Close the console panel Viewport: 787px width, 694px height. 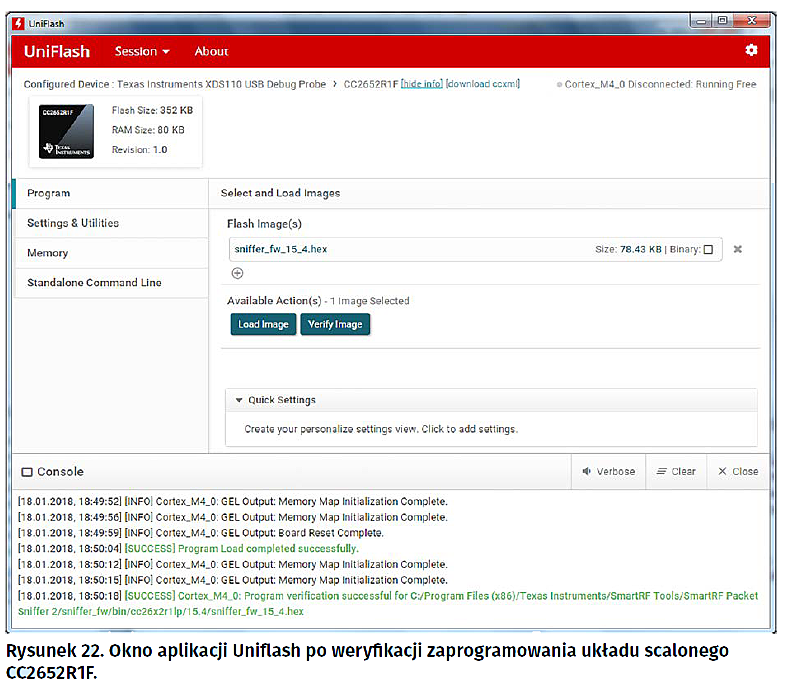[738, 471]
